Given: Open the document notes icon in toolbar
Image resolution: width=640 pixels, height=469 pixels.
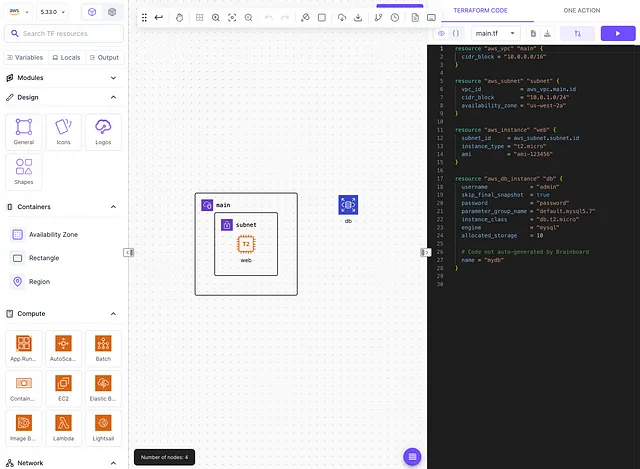Looking at the screenshot, I should tap(415, 18).
